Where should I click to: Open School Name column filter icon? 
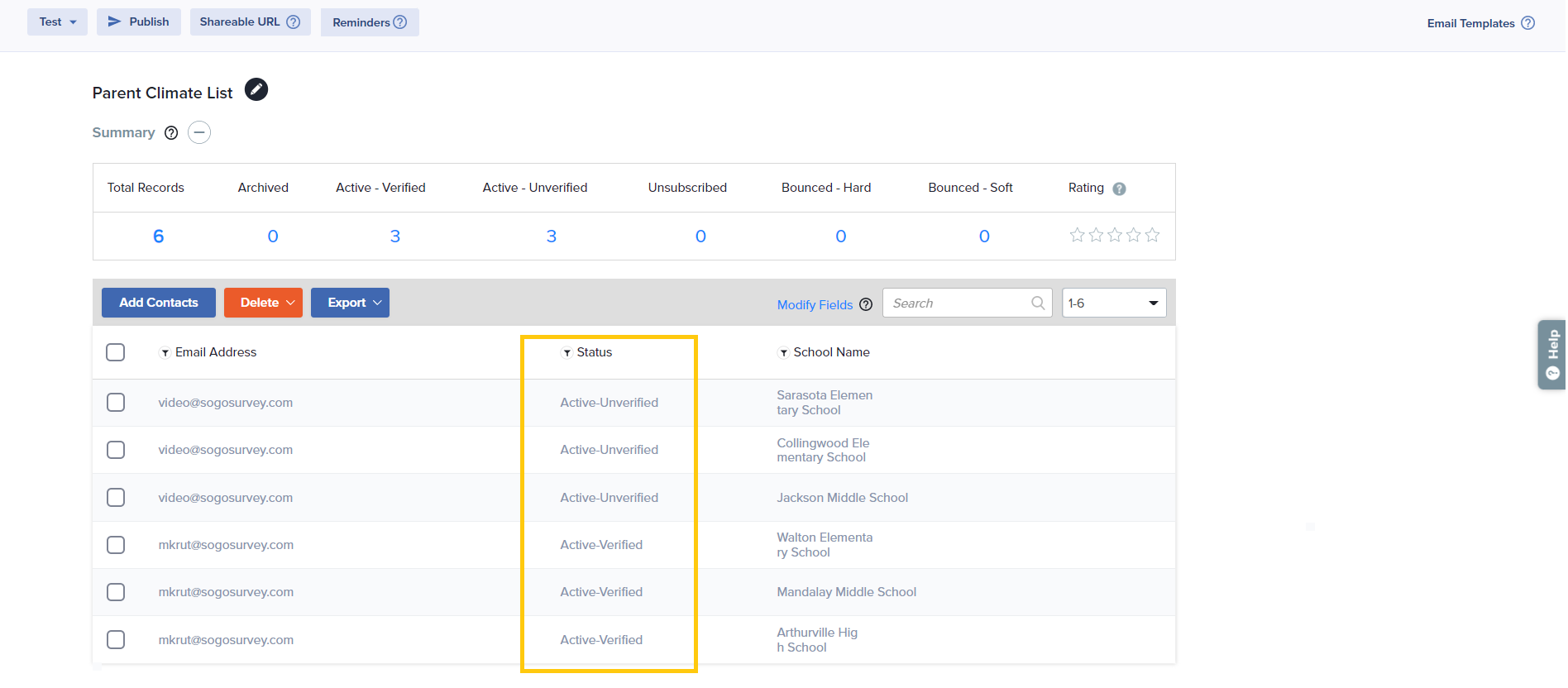783,353
